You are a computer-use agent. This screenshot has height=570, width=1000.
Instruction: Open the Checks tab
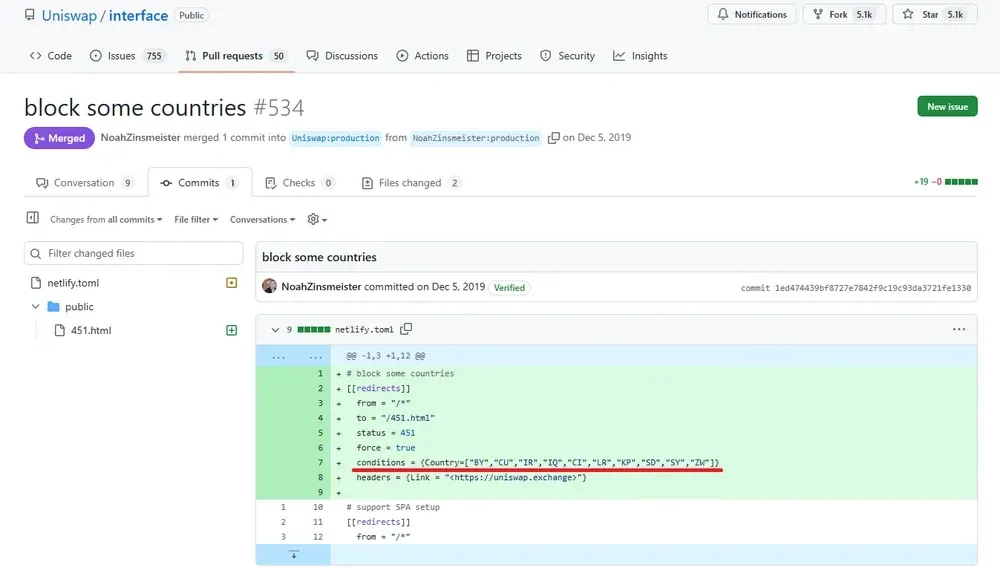pyautogui.click(x=299, y=182)
